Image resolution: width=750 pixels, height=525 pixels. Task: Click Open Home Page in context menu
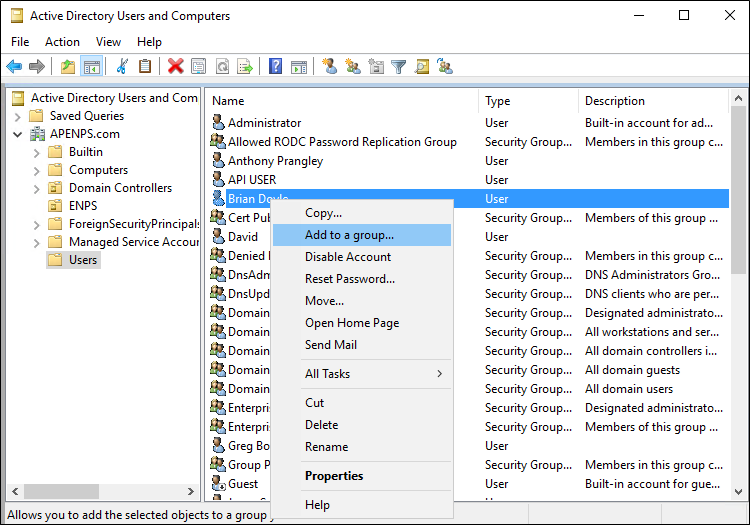click(x=362, y=323)
